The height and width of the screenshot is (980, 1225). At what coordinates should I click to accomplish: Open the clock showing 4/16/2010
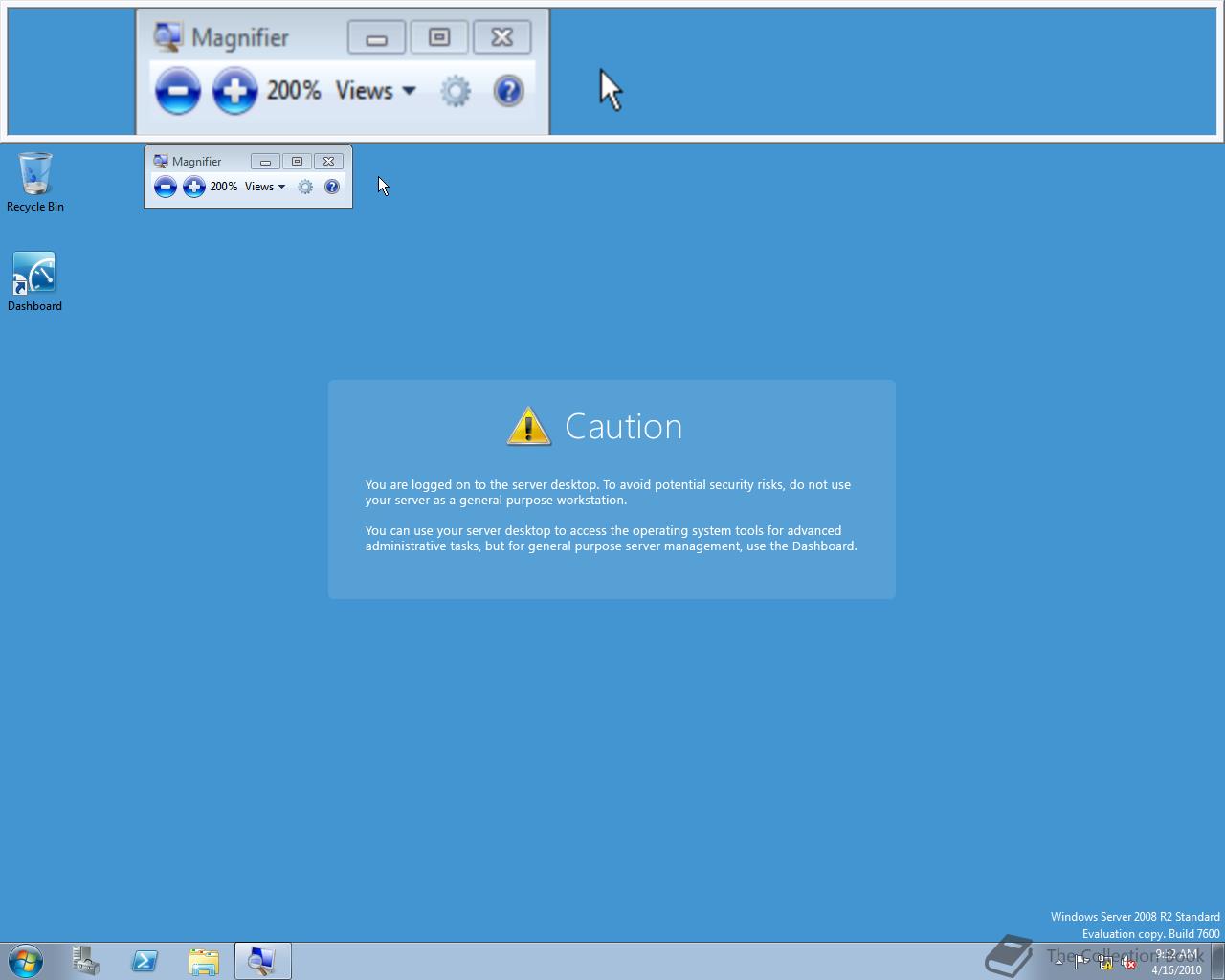1176,962
